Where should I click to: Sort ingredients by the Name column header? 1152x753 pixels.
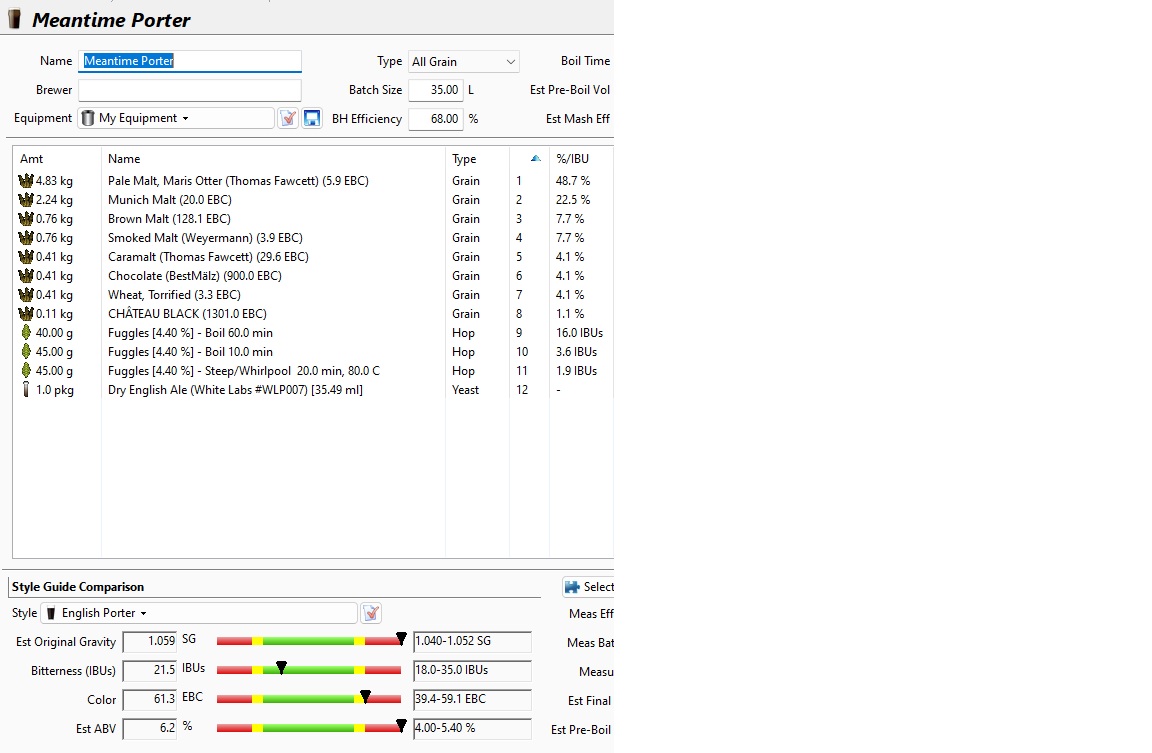coord(272,159)
